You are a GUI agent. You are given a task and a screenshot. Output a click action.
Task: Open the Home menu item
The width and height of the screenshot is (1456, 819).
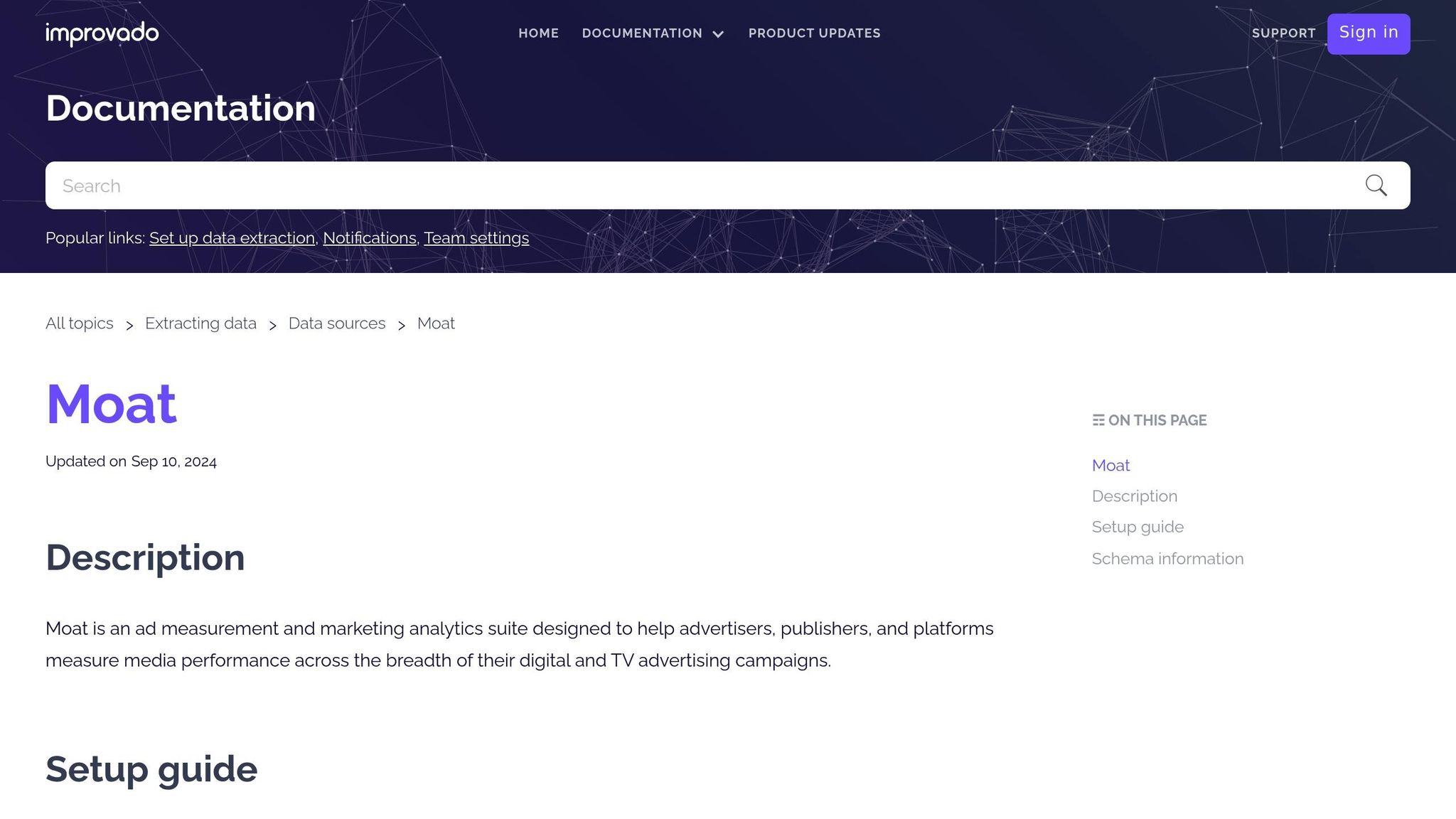coord(538,33)
